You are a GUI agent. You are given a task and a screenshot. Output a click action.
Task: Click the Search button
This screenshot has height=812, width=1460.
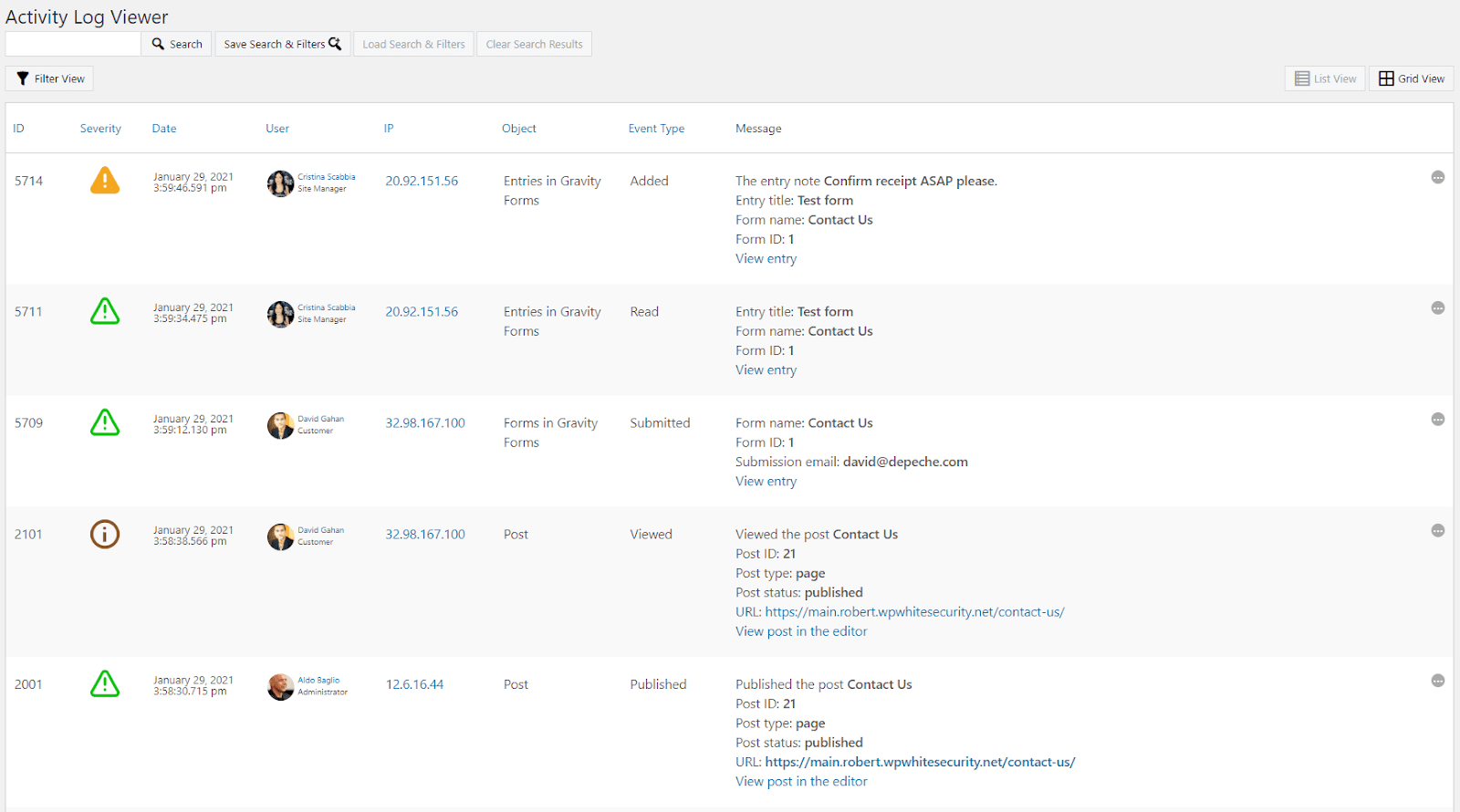point(177,44)
